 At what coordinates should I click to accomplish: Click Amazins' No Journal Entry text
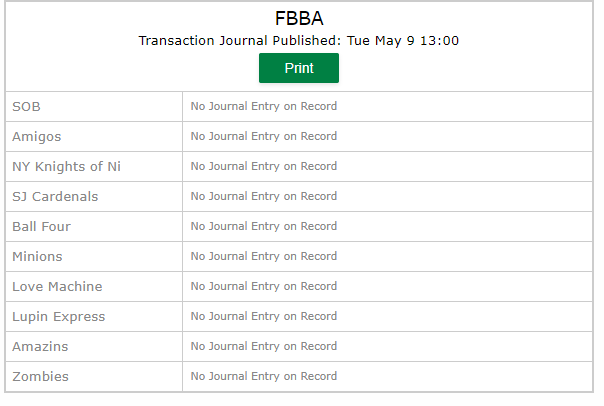pyautogui.click(x=264, y=346)
